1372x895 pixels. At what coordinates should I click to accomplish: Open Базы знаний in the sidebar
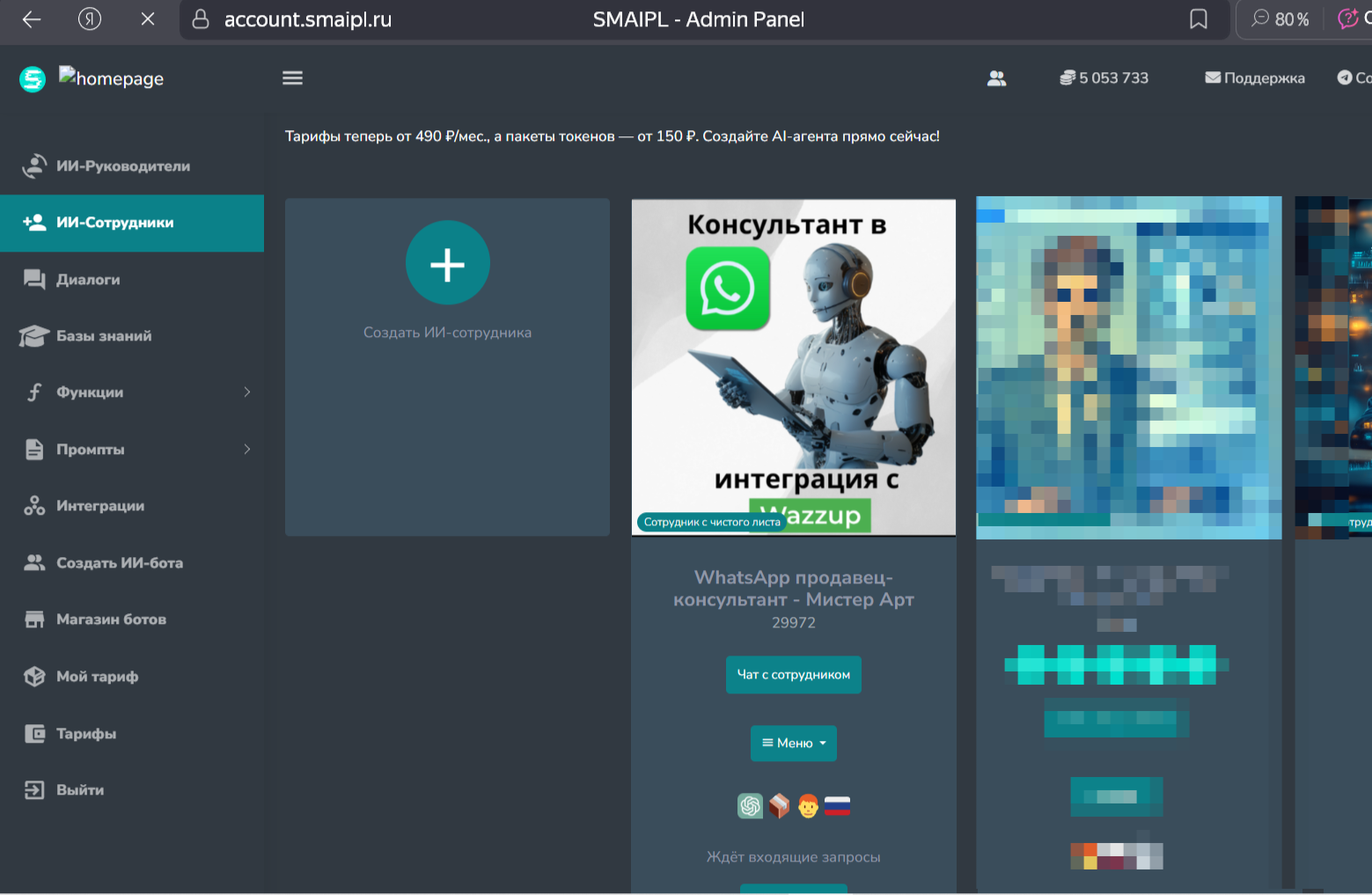click(x=132, y=336)
